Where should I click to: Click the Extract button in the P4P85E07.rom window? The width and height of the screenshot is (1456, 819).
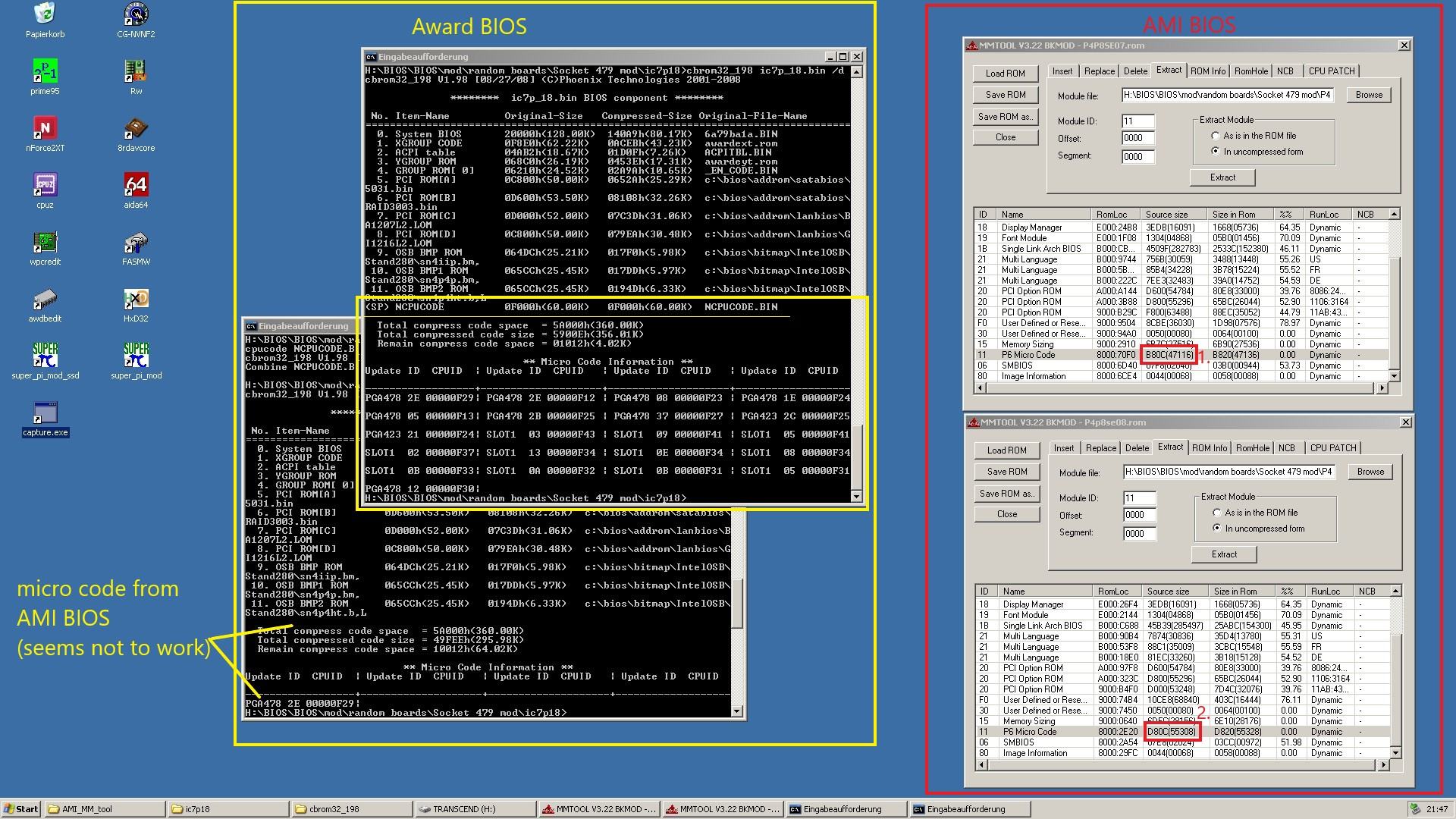(x=1222, y=177)
